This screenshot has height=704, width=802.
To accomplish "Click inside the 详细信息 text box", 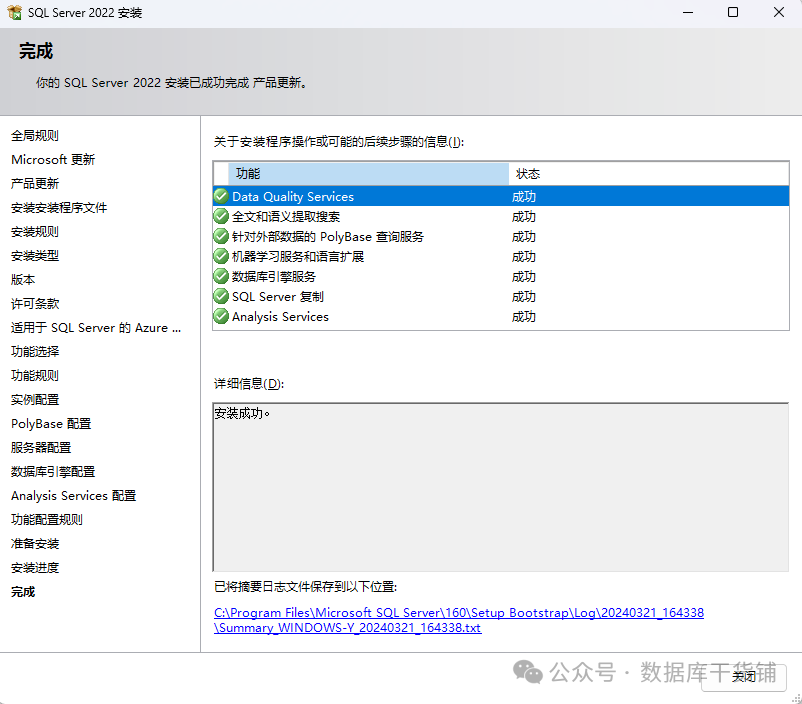I will point(501,487).
